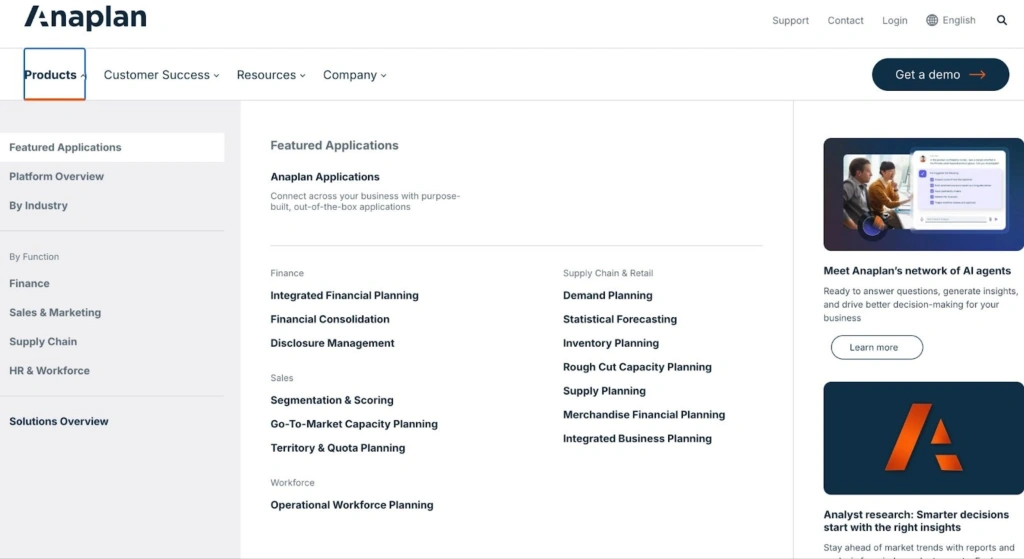Collapse the Products menu
The image size is (1024, 559).
tap(55, 75)
